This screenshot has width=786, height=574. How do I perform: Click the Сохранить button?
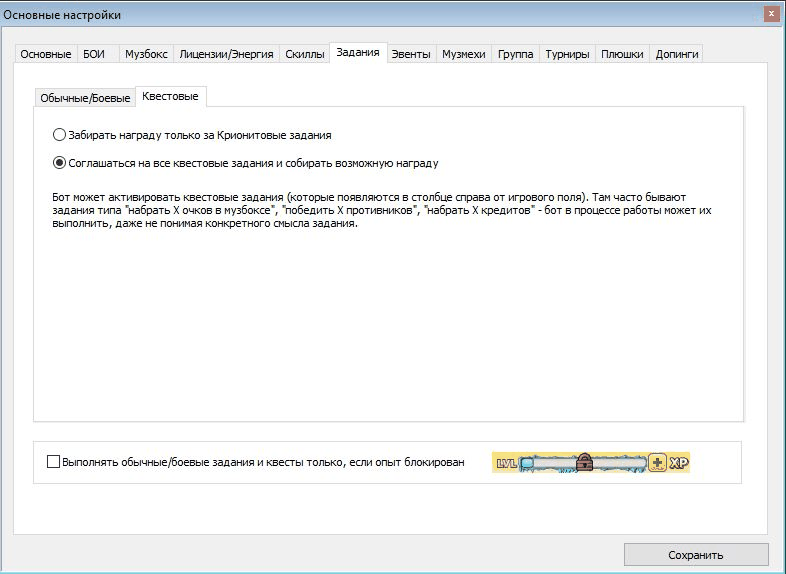pos(696,555)
